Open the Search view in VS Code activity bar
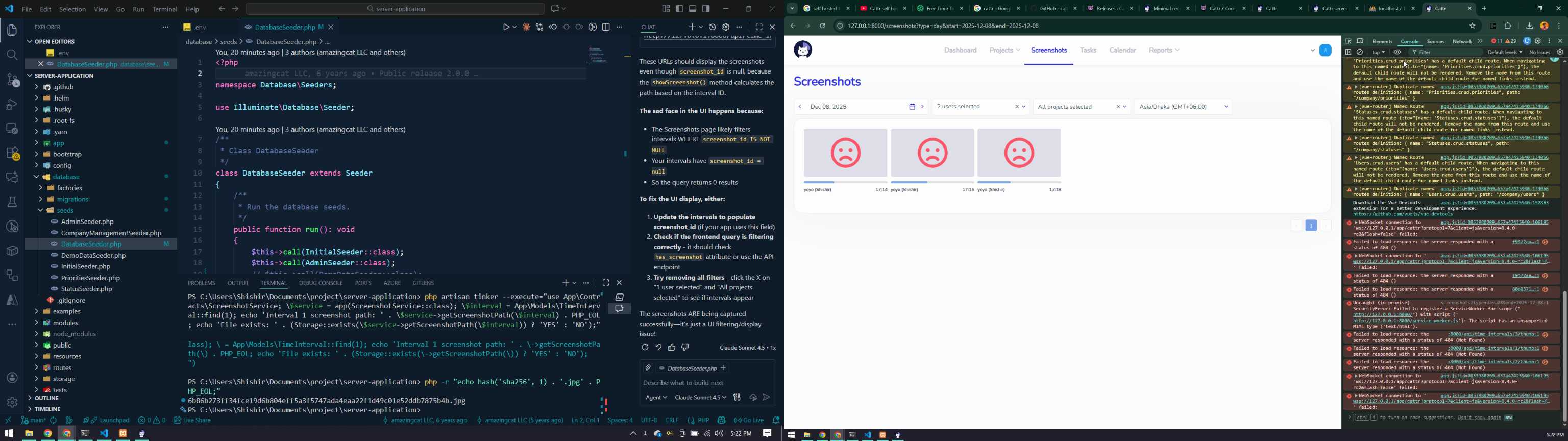The width and height of the screenshot is (1568, 441). point(12,55)
